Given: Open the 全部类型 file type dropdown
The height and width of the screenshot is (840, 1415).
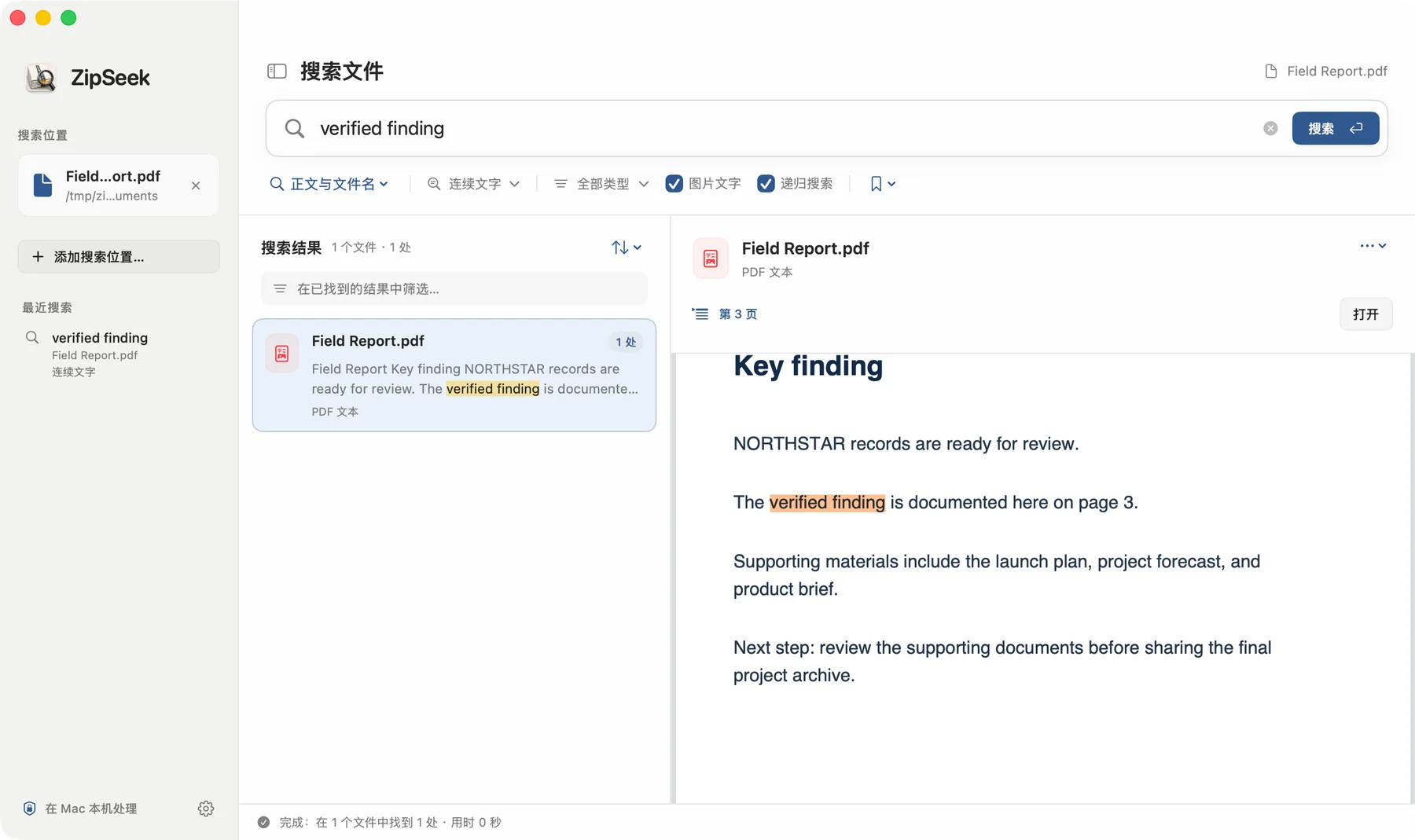Looking at the screenshot, I should click(x=602, y=184).
